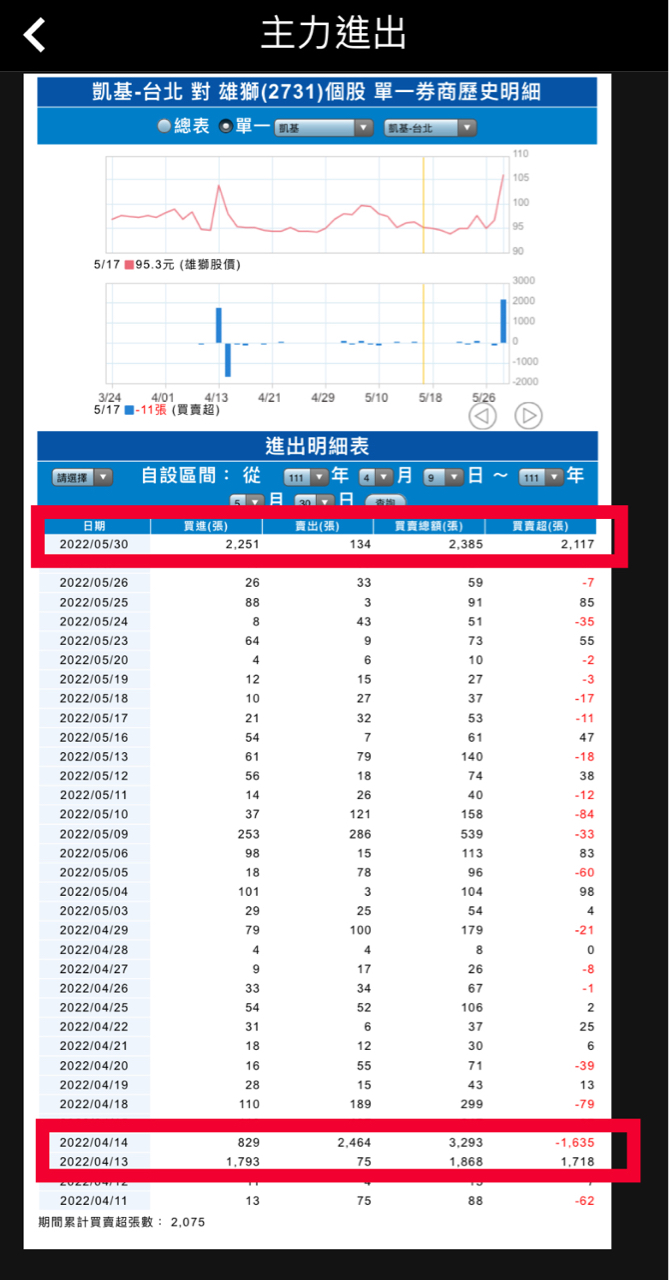Viewport: 669px width, 1280px height.
Task: Click the 日期 column header
Action: (95, 526)
